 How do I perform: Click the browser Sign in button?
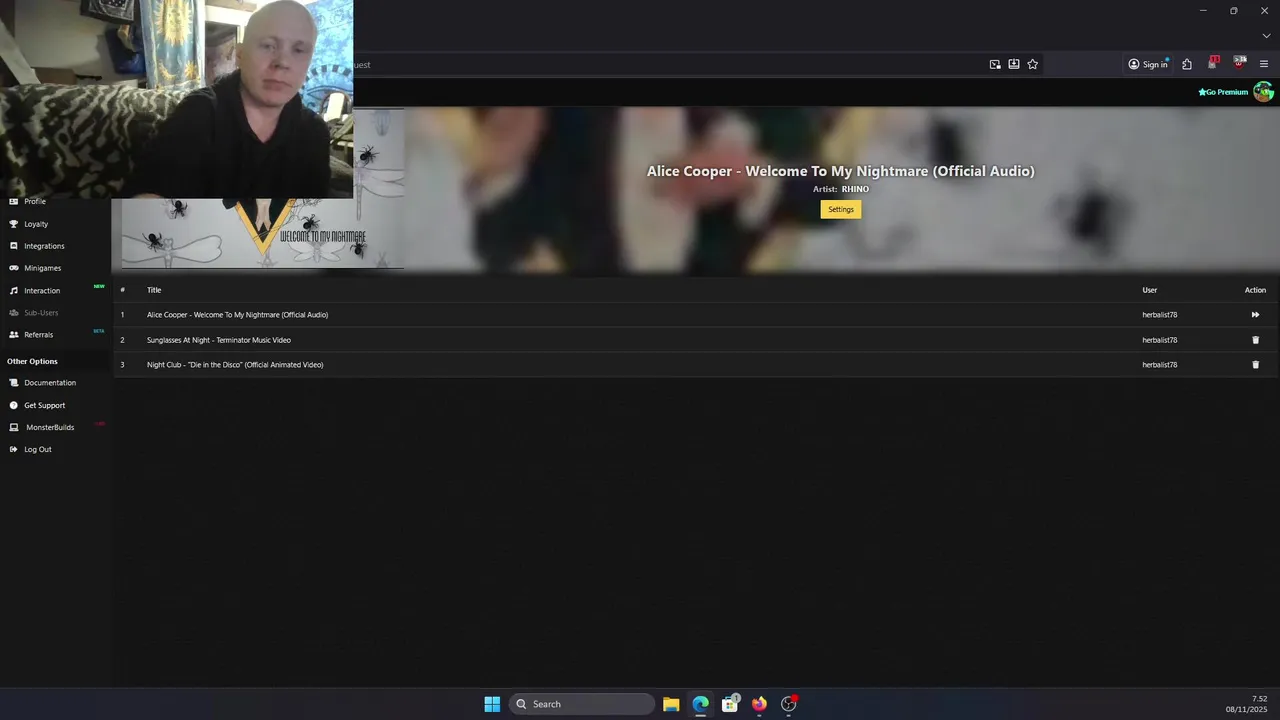coord(1148,64)
